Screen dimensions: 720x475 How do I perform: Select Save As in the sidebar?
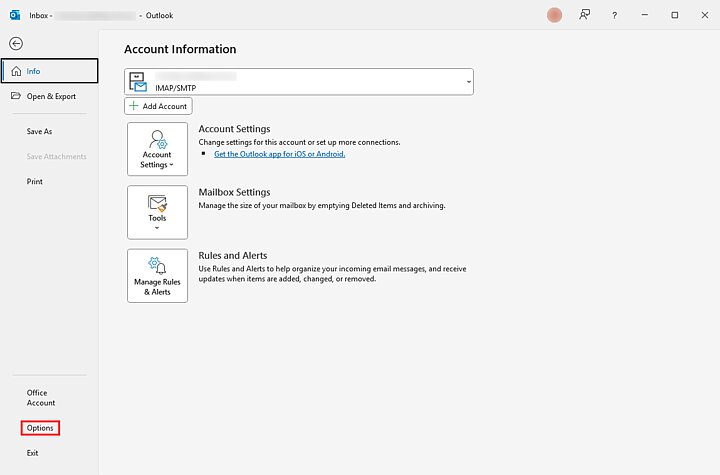pyautogui.click(x=39, y=131)
